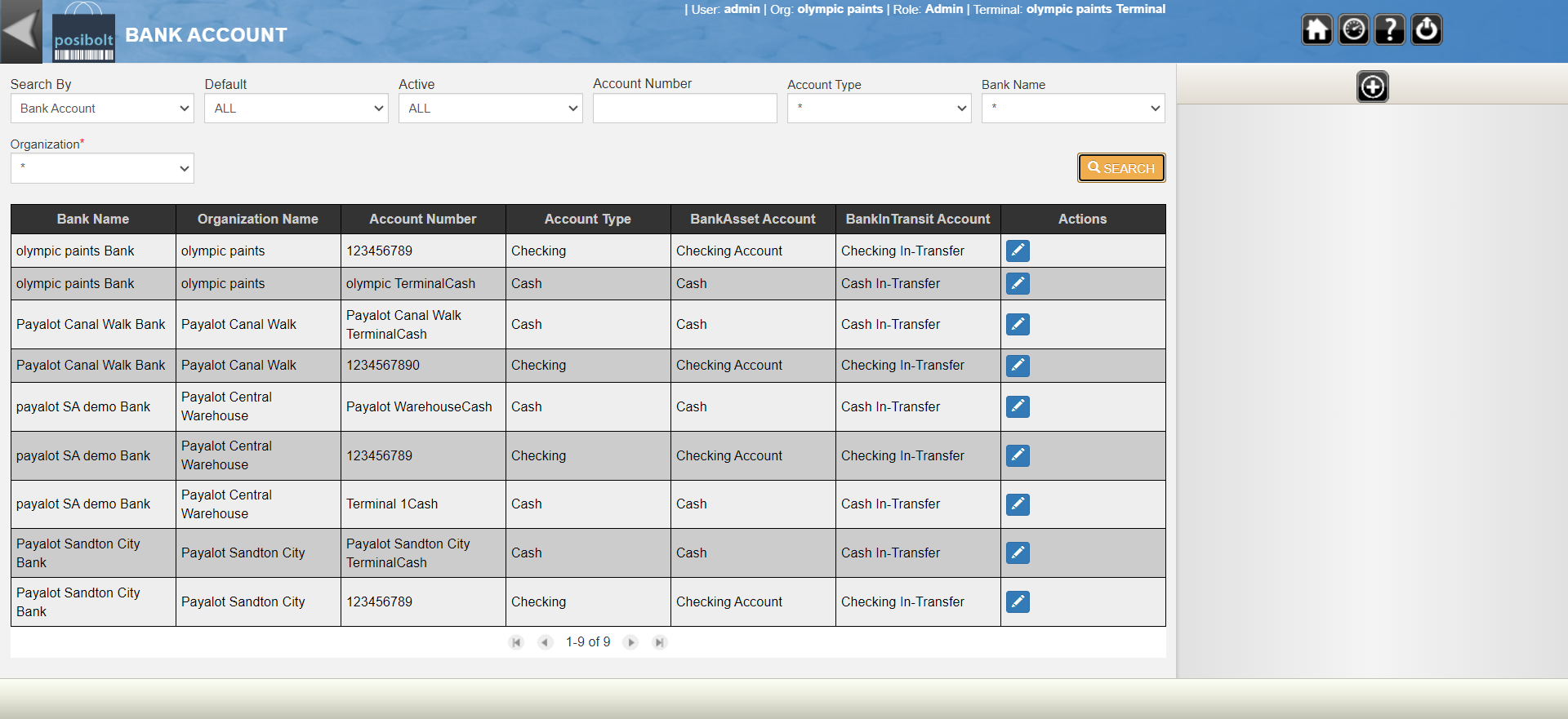Image resolution: width=1568 pixels, height=719 pixels.
Task: Click the Bank Name column header
Action: [x=93, y=219]
